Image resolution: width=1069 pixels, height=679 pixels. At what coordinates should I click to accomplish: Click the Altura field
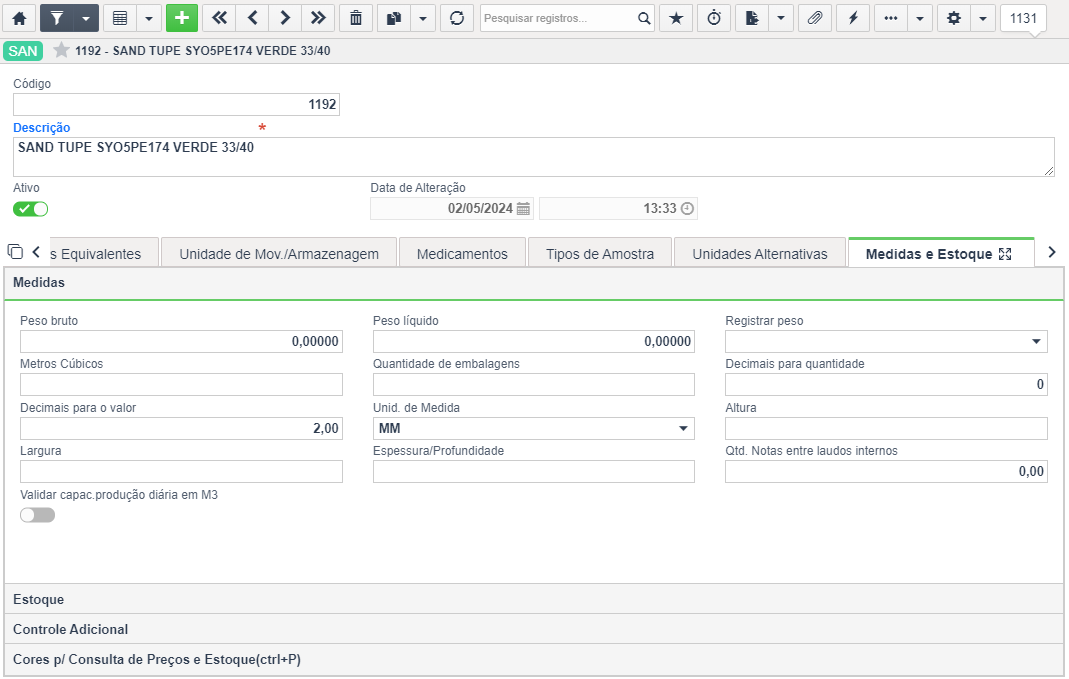pyautogui.click(x=886, y=428)
